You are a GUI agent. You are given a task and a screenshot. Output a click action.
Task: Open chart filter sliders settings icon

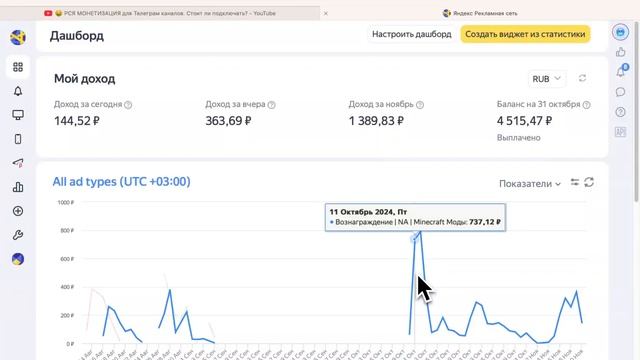575,182
